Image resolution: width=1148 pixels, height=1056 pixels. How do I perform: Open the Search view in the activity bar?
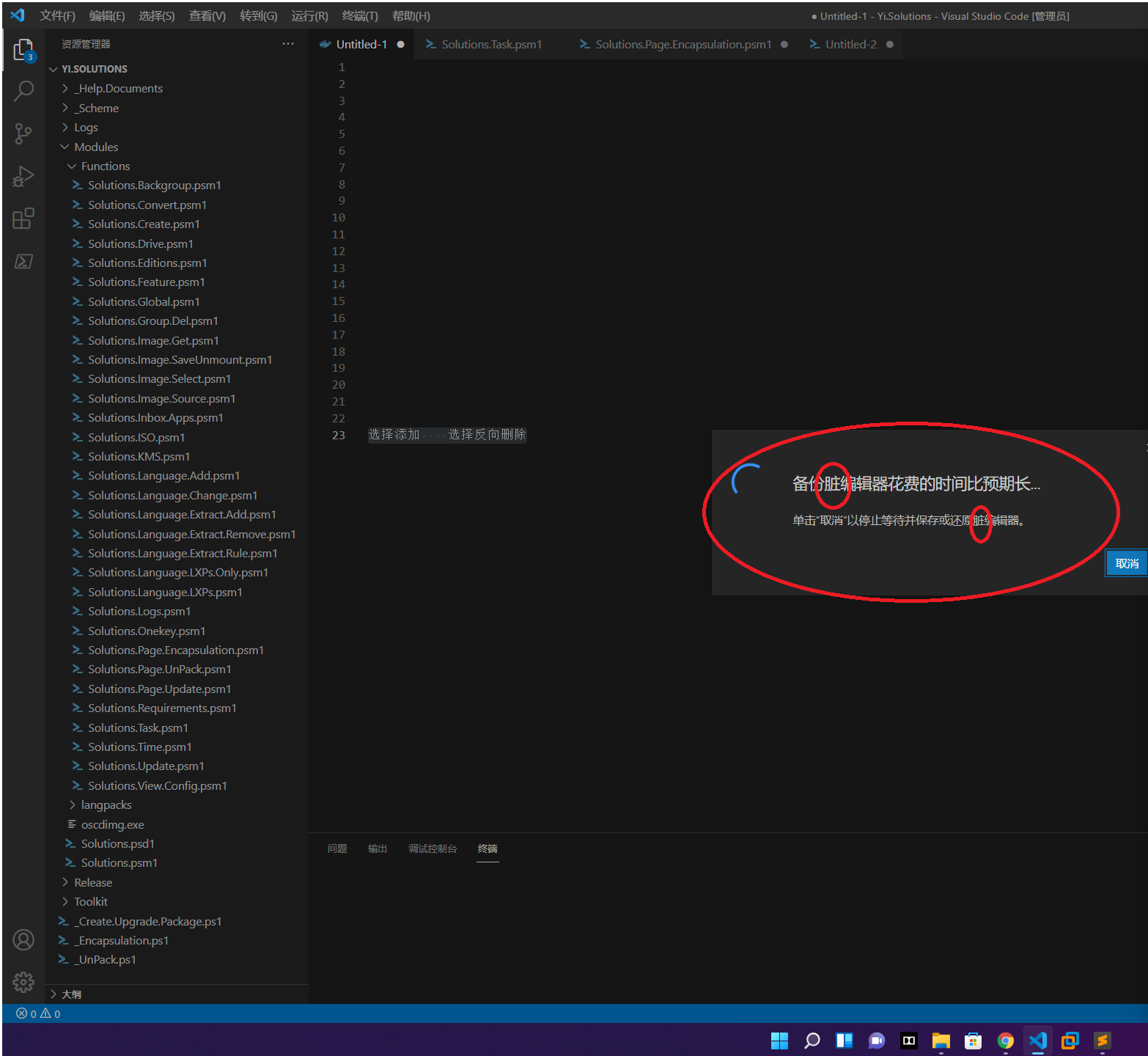click(x=24, y=90)
